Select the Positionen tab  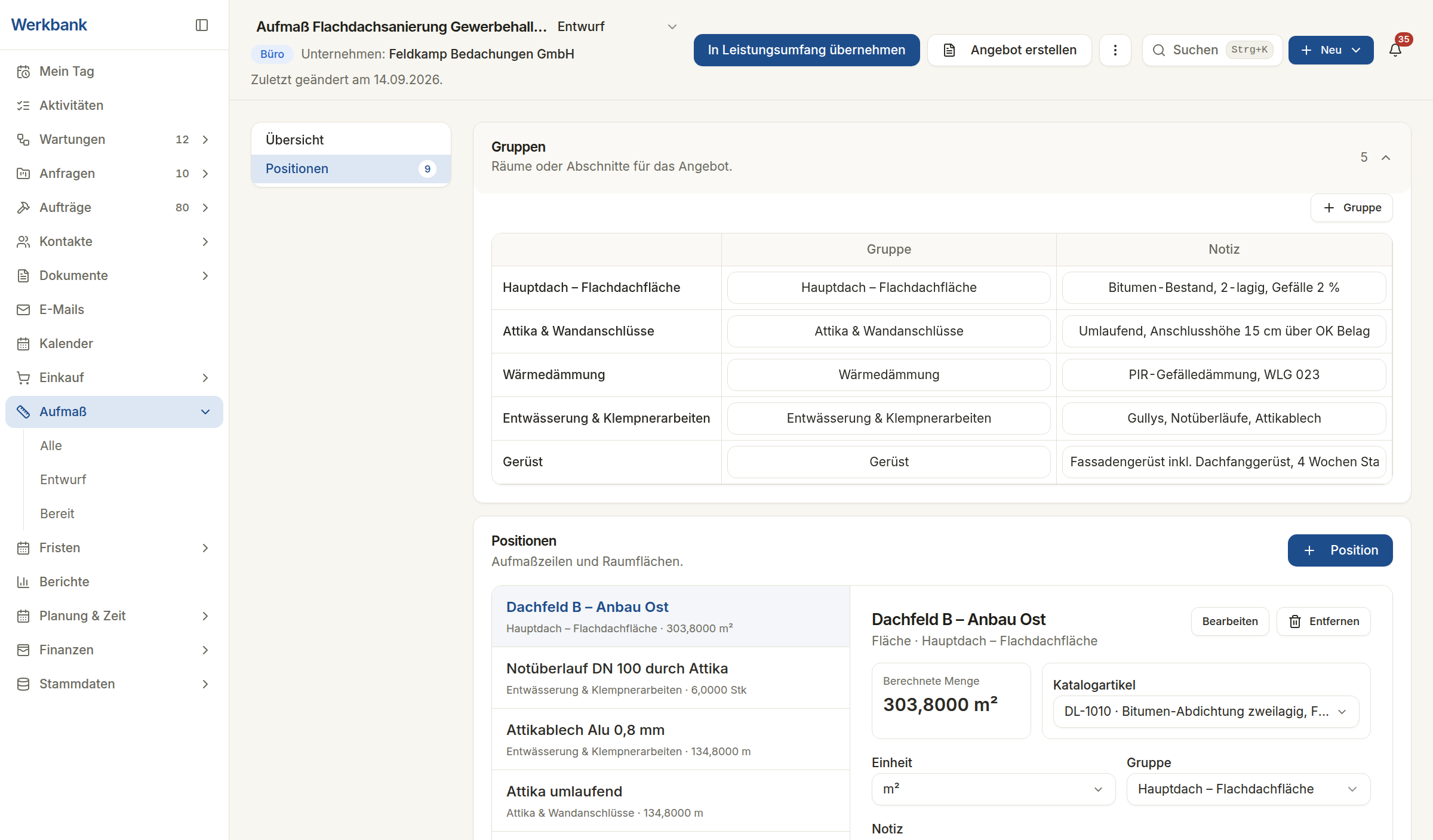(351, 169)
